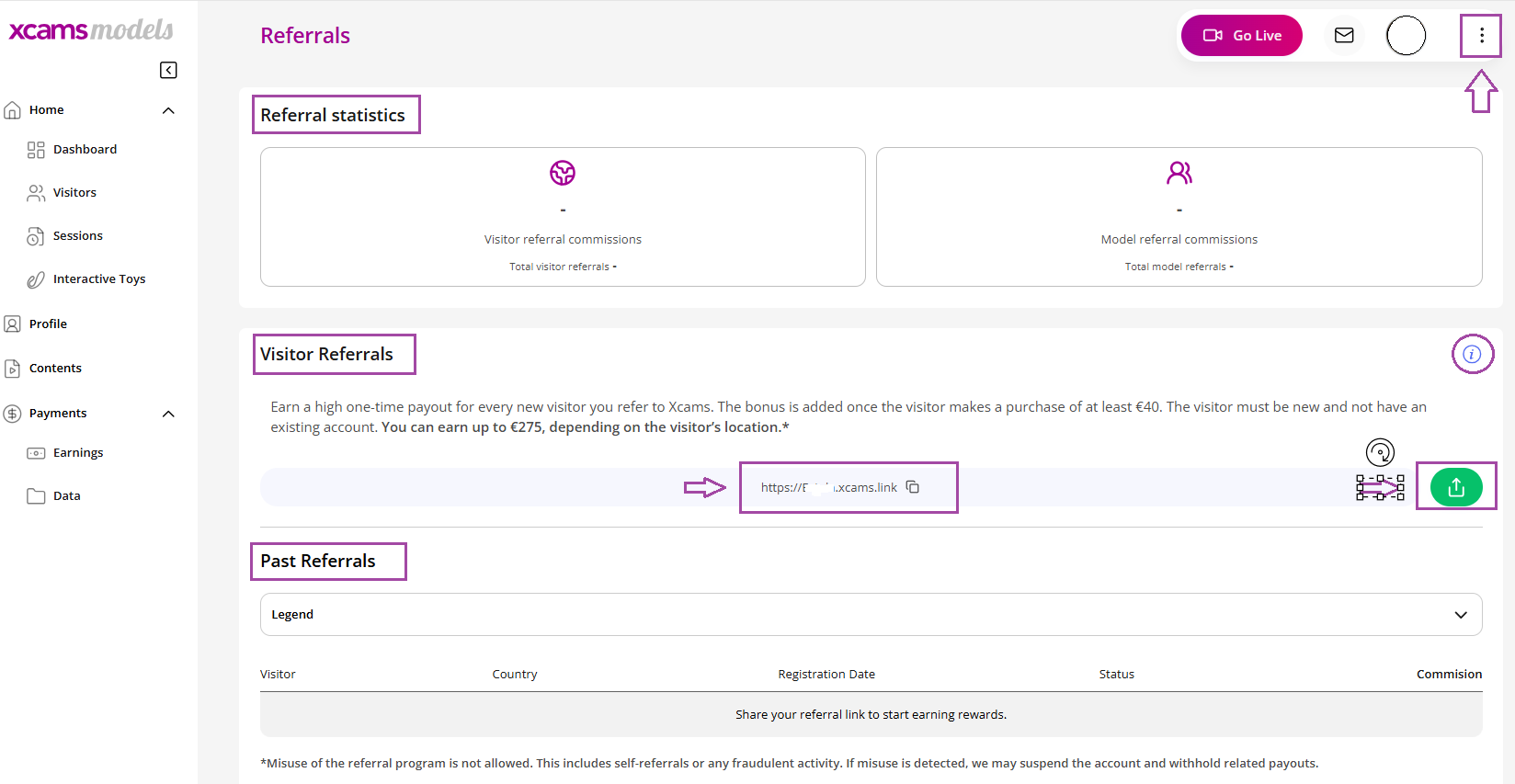
Task: Open the Earnings page
Action: (x=78, y=452)
